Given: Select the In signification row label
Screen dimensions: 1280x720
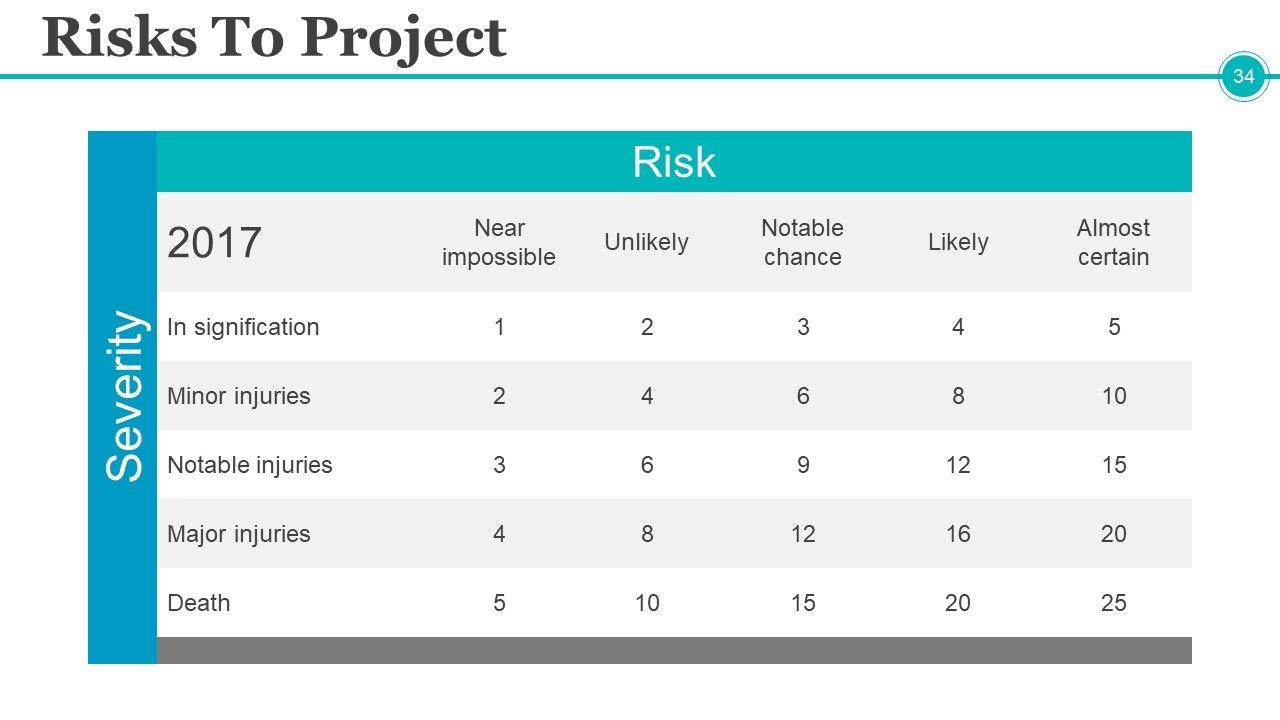Looking at the screenshot, I should pyautogui.click(x=243, y=327).
